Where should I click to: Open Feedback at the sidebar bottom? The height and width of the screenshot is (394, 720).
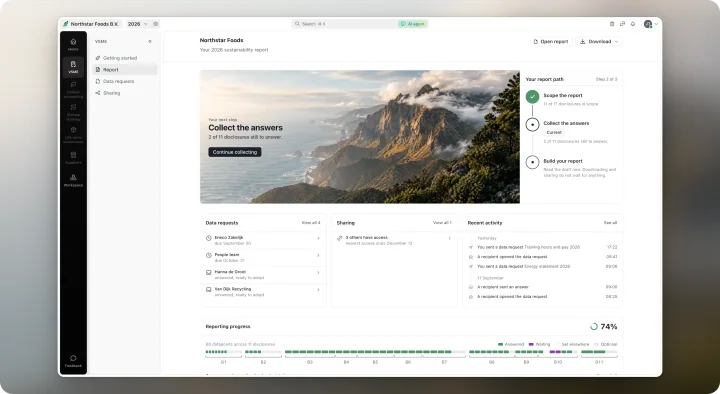click(73, 360)
